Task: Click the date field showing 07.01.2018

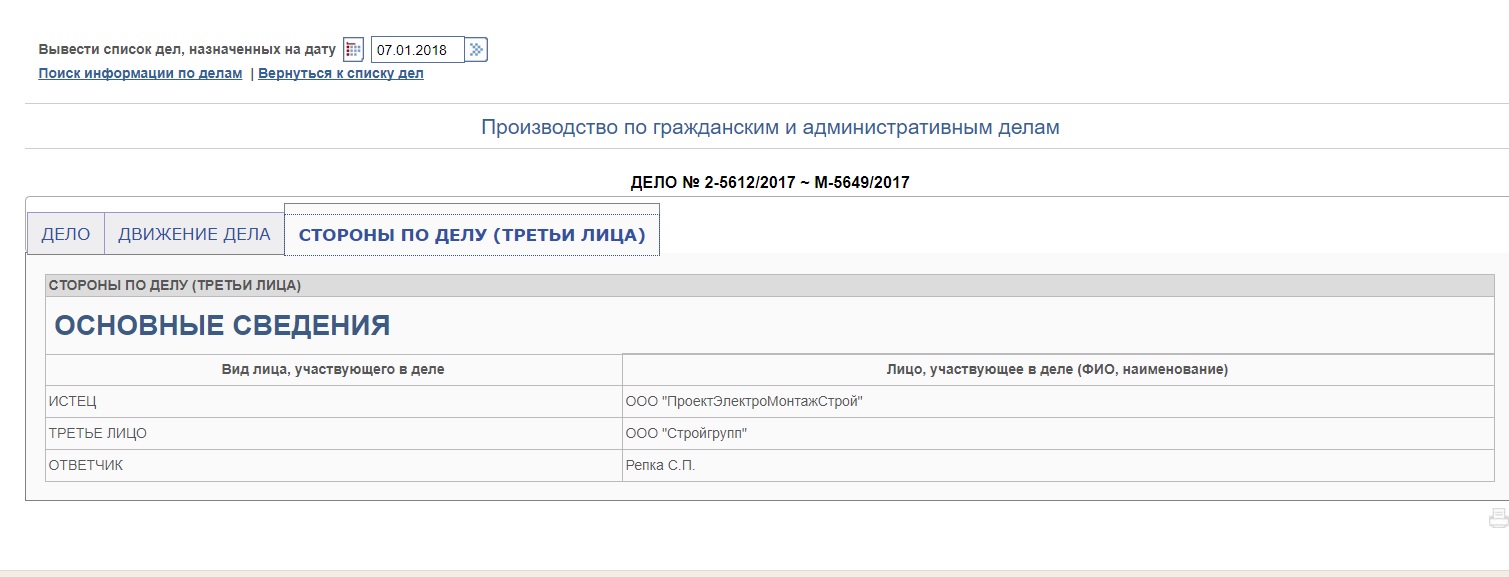Action: (417, 50)
